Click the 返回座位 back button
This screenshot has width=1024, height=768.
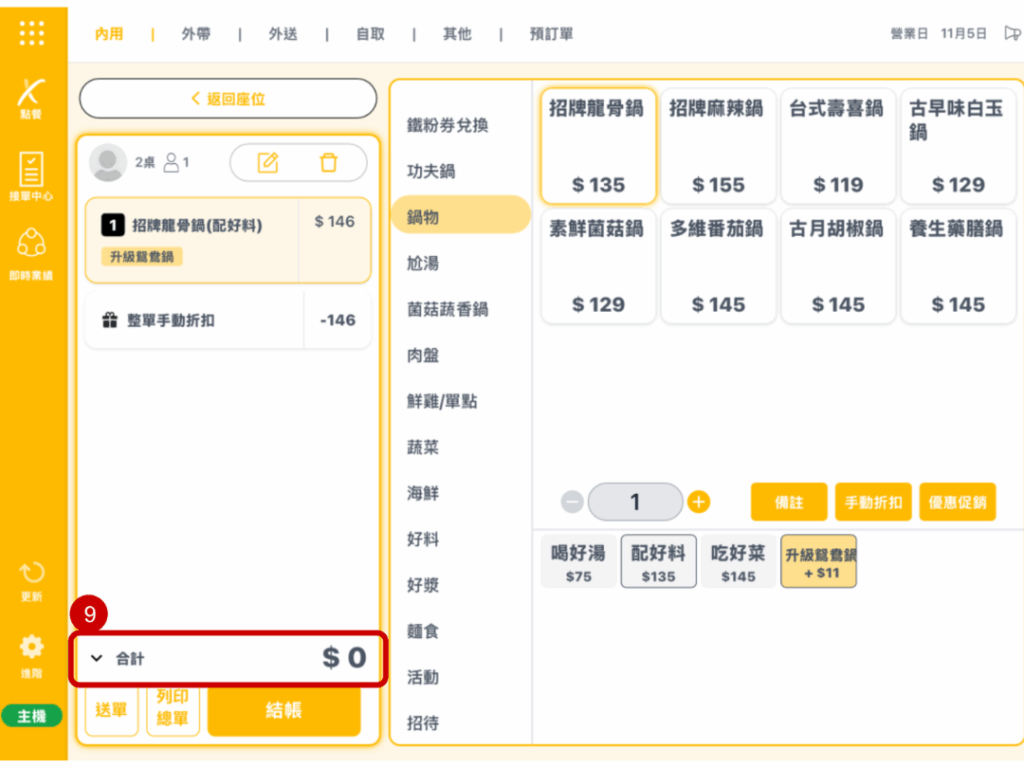coord(228,99)
